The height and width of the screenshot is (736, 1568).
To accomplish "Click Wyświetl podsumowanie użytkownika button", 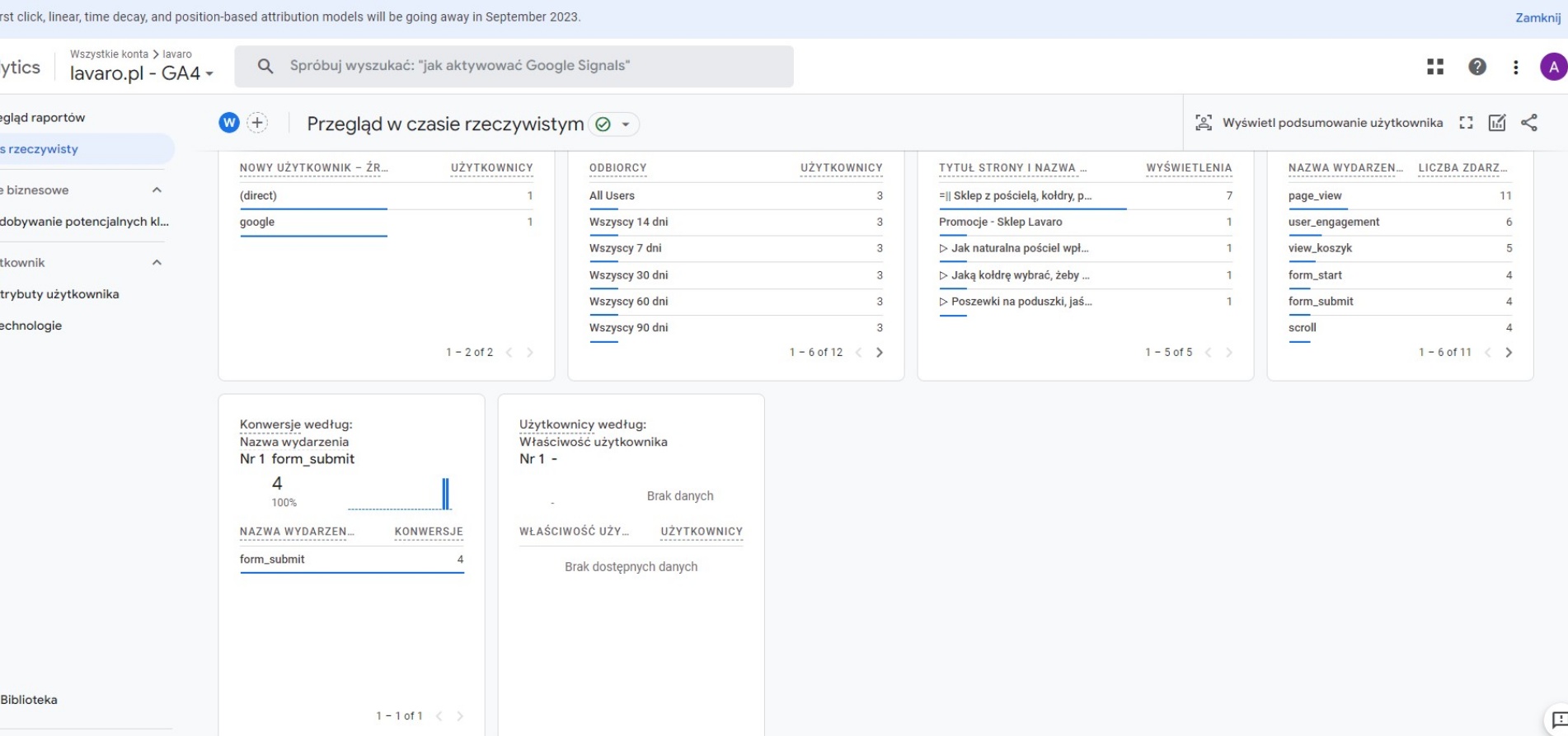I will click(x=1319, y=123).
